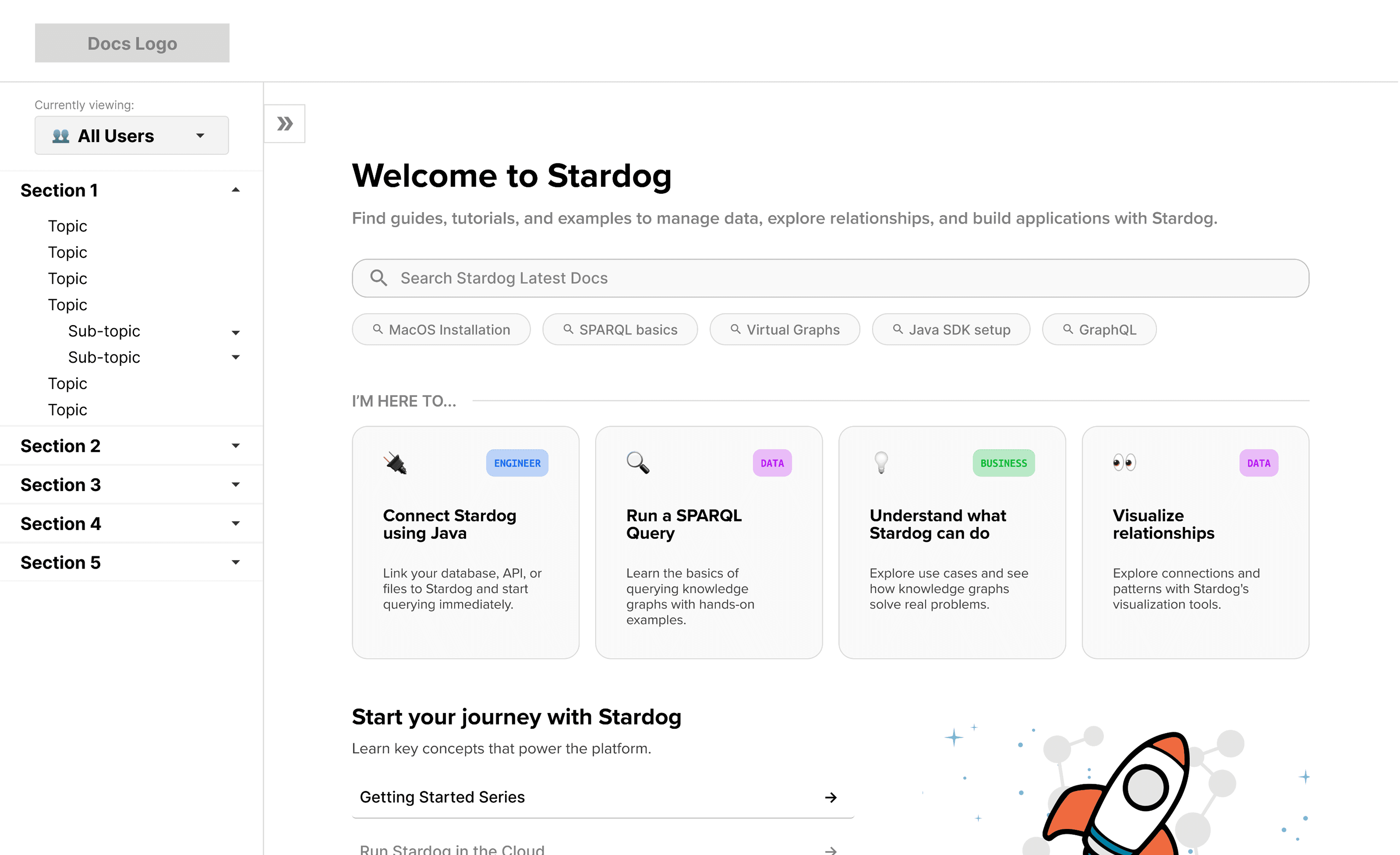Click the 'Explore connections and patterns' description
The width and height of the screenshot is (1400, 855).
[x=1186, y=589]
